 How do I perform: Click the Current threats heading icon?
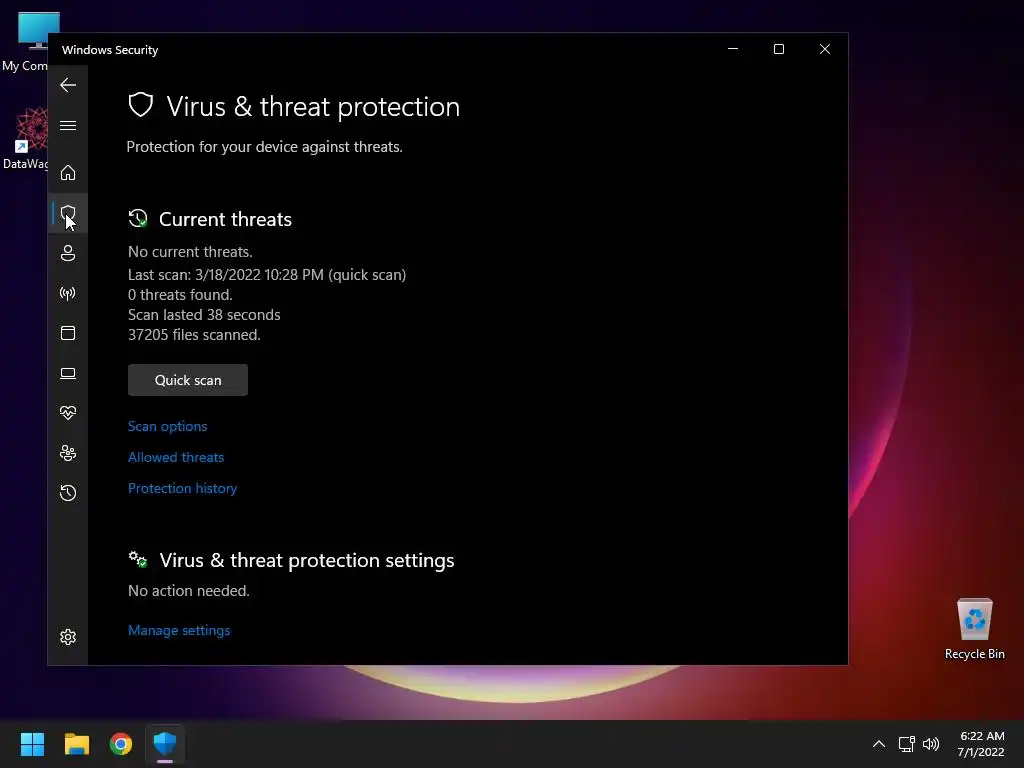point(138,219)
